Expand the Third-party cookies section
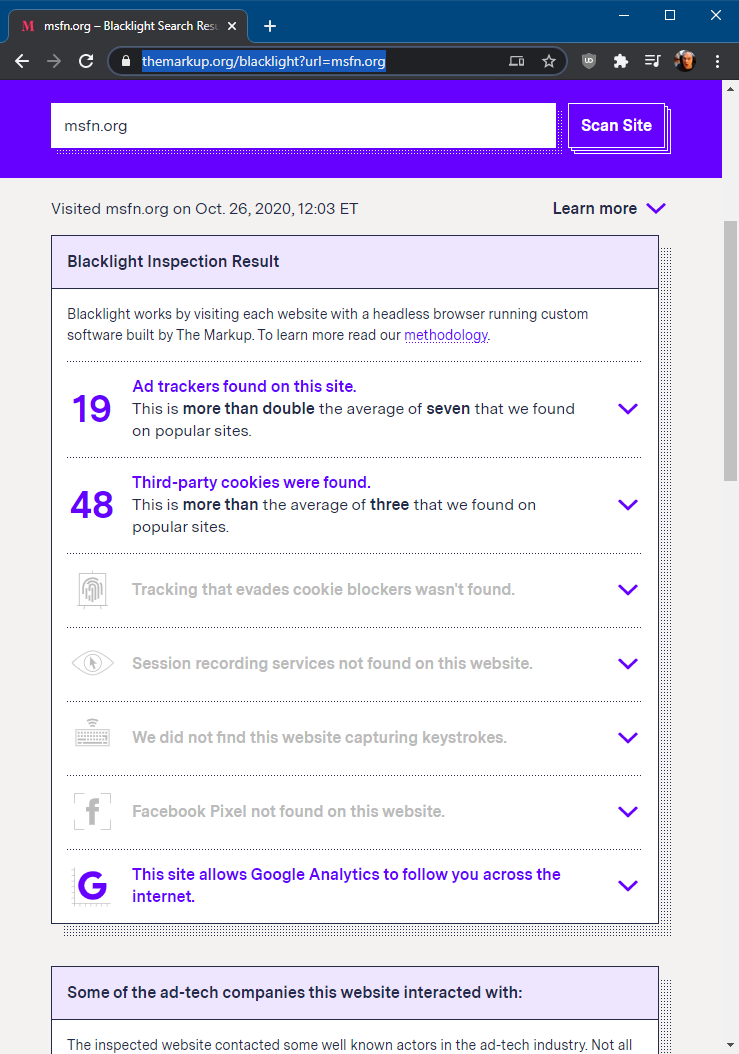The height and width of the screenshot is (1054, 739). 628,505
